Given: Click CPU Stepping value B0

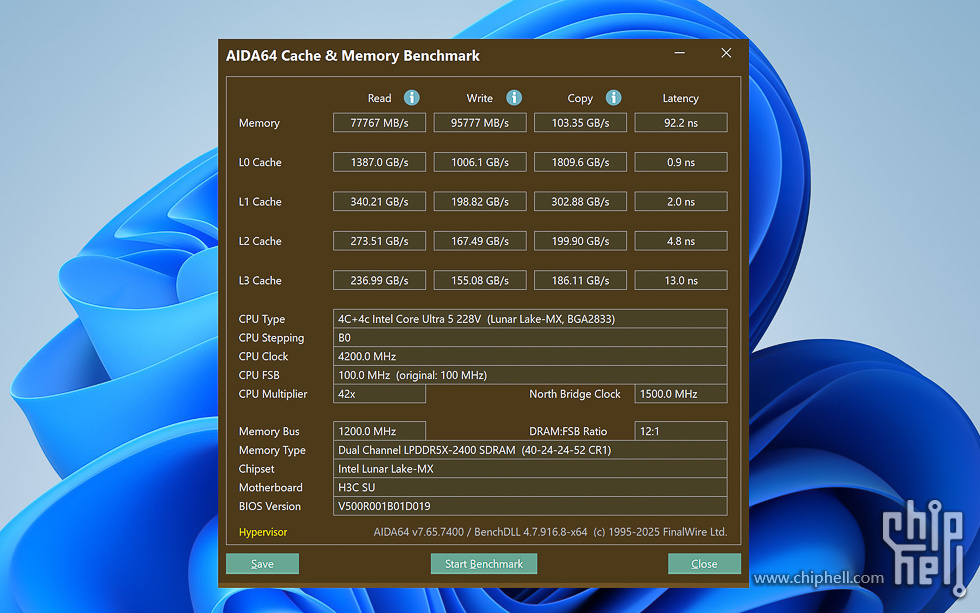Looking at the screenshot, I should tap(530, 337).
